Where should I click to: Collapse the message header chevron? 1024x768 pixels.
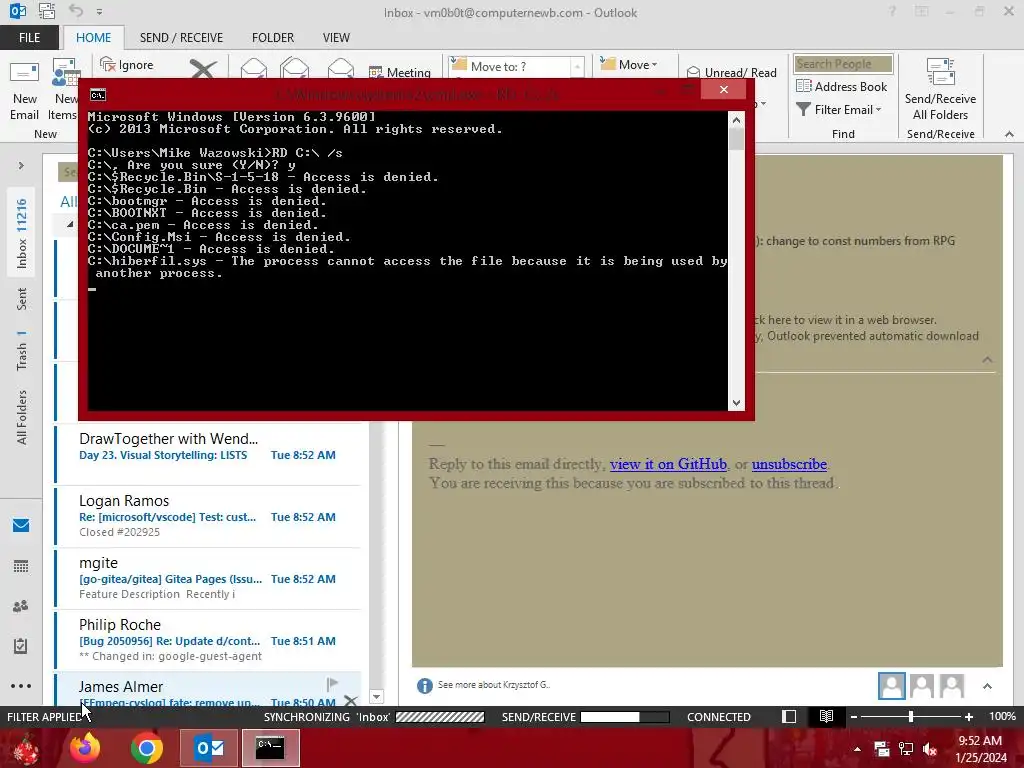click(x=987, y=360)
